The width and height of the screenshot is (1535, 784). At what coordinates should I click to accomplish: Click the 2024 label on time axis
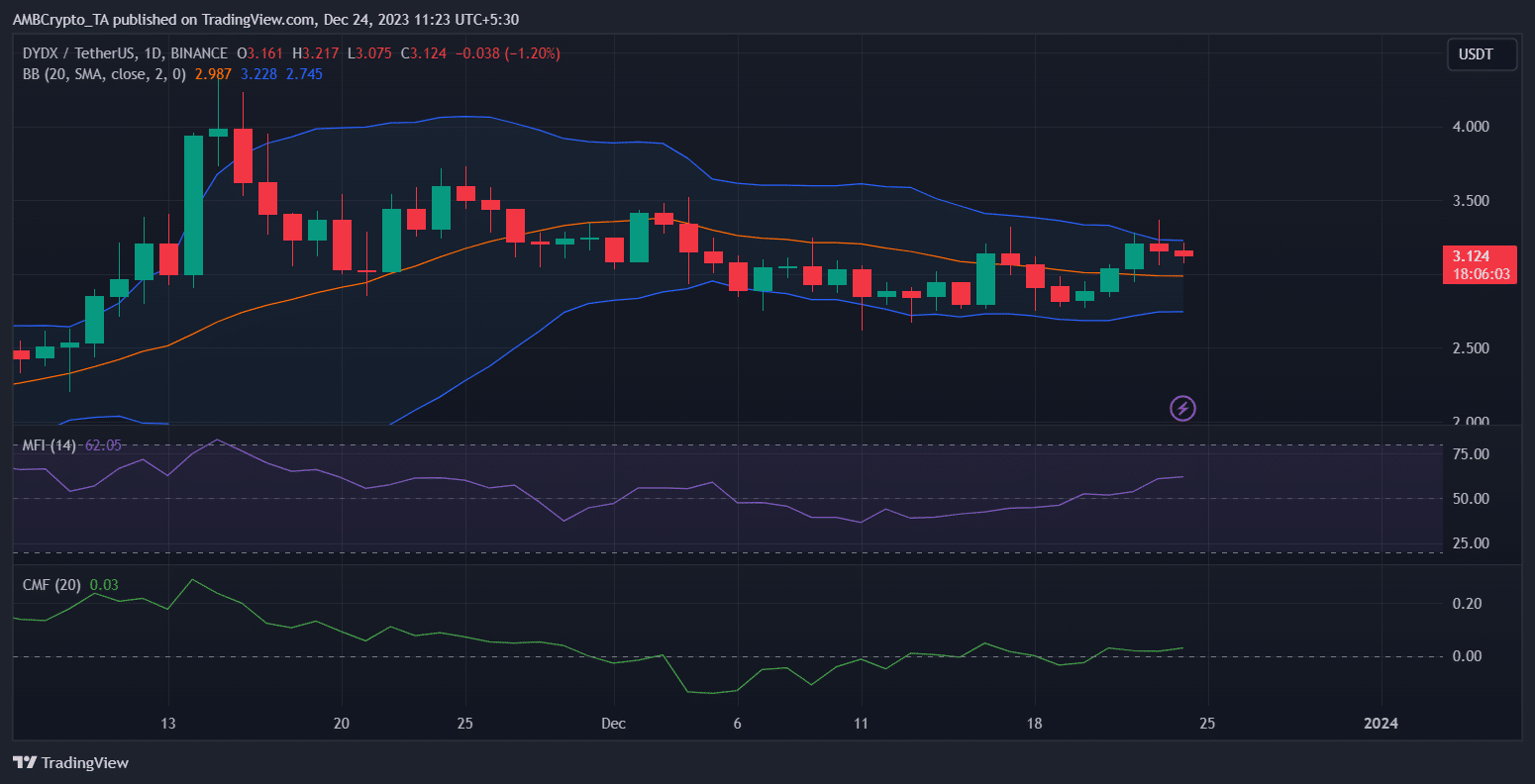pyautogui.click(x=1381, y=724)
